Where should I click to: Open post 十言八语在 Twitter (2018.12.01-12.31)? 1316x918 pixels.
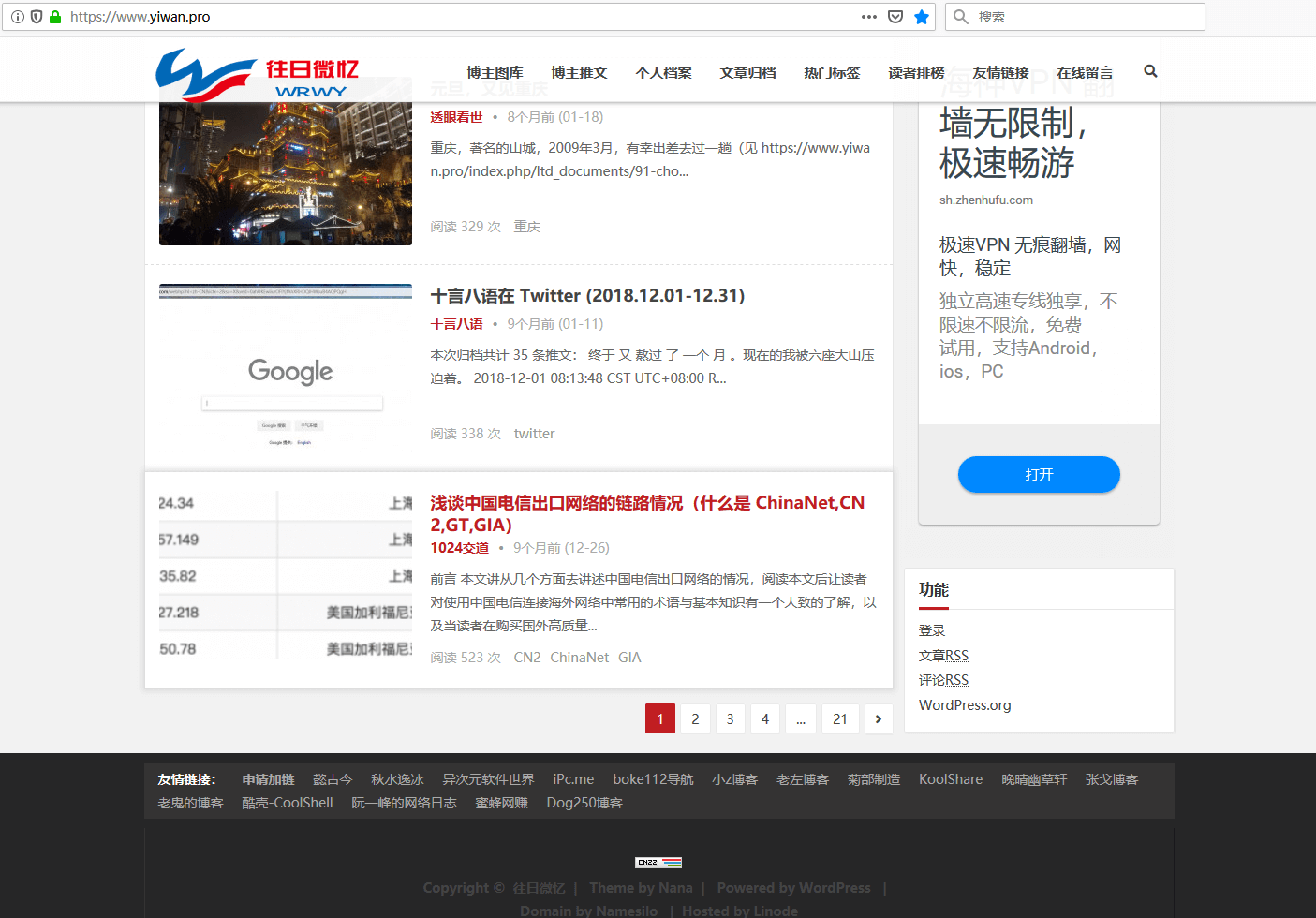[x=587, y=296]
